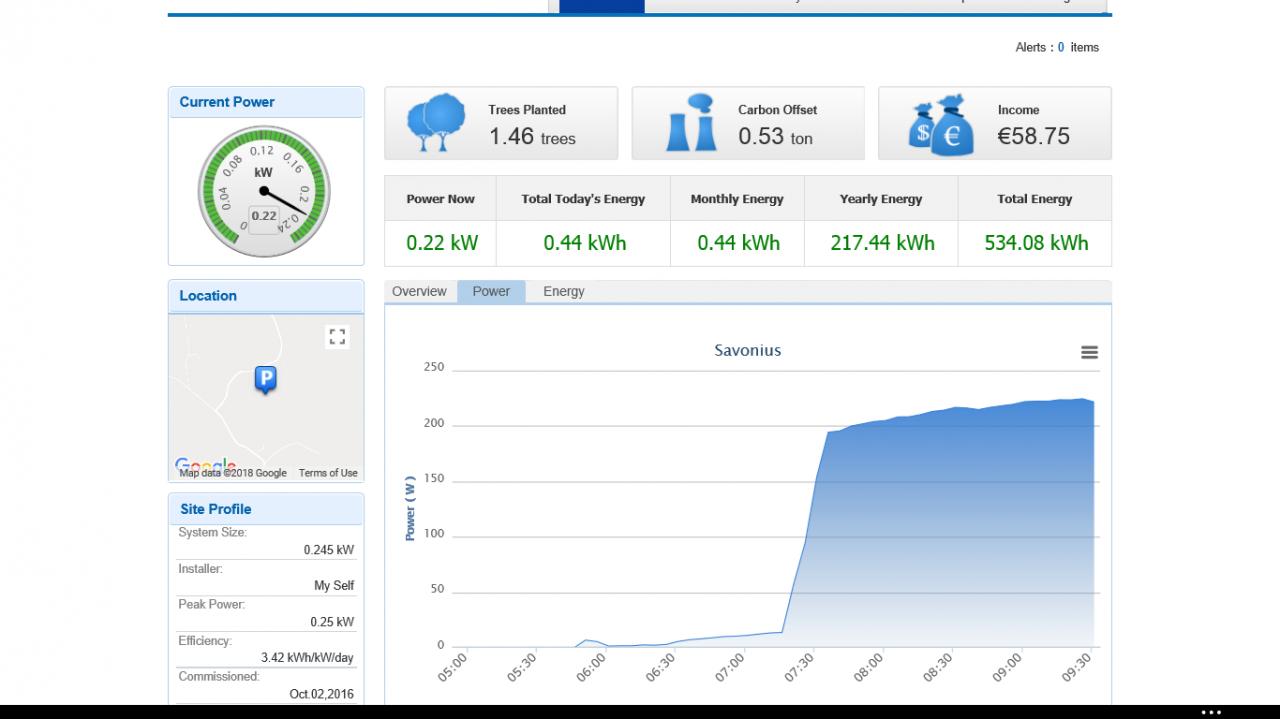Click the Total Today's Energy column header
The height and width of the screenshot is (719, 1280).
(583, 199)
